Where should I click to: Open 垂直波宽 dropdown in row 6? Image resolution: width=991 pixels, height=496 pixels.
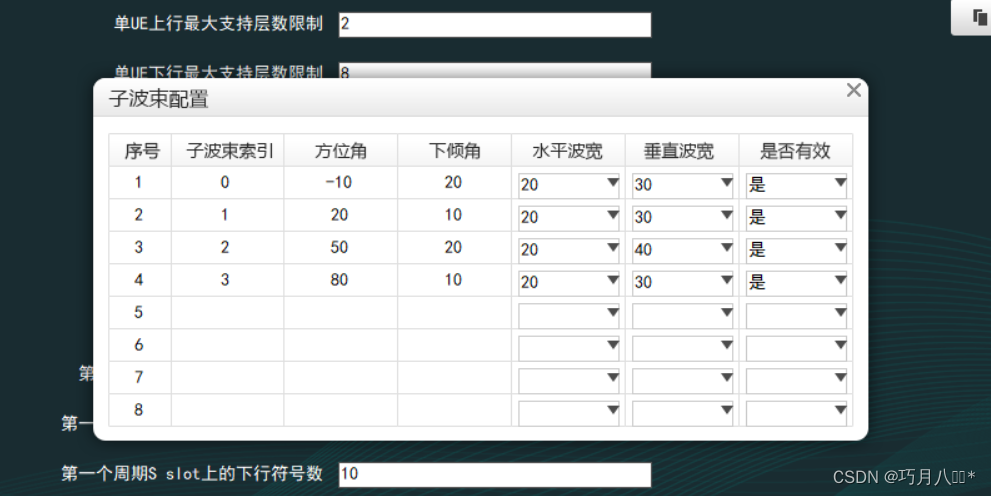[x=683, y=347]
